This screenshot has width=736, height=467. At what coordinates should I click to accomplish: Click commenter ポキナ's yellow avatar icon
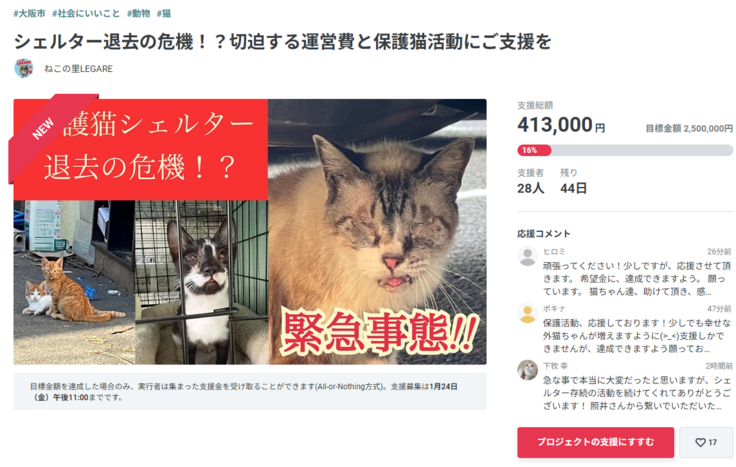point(527,314)
